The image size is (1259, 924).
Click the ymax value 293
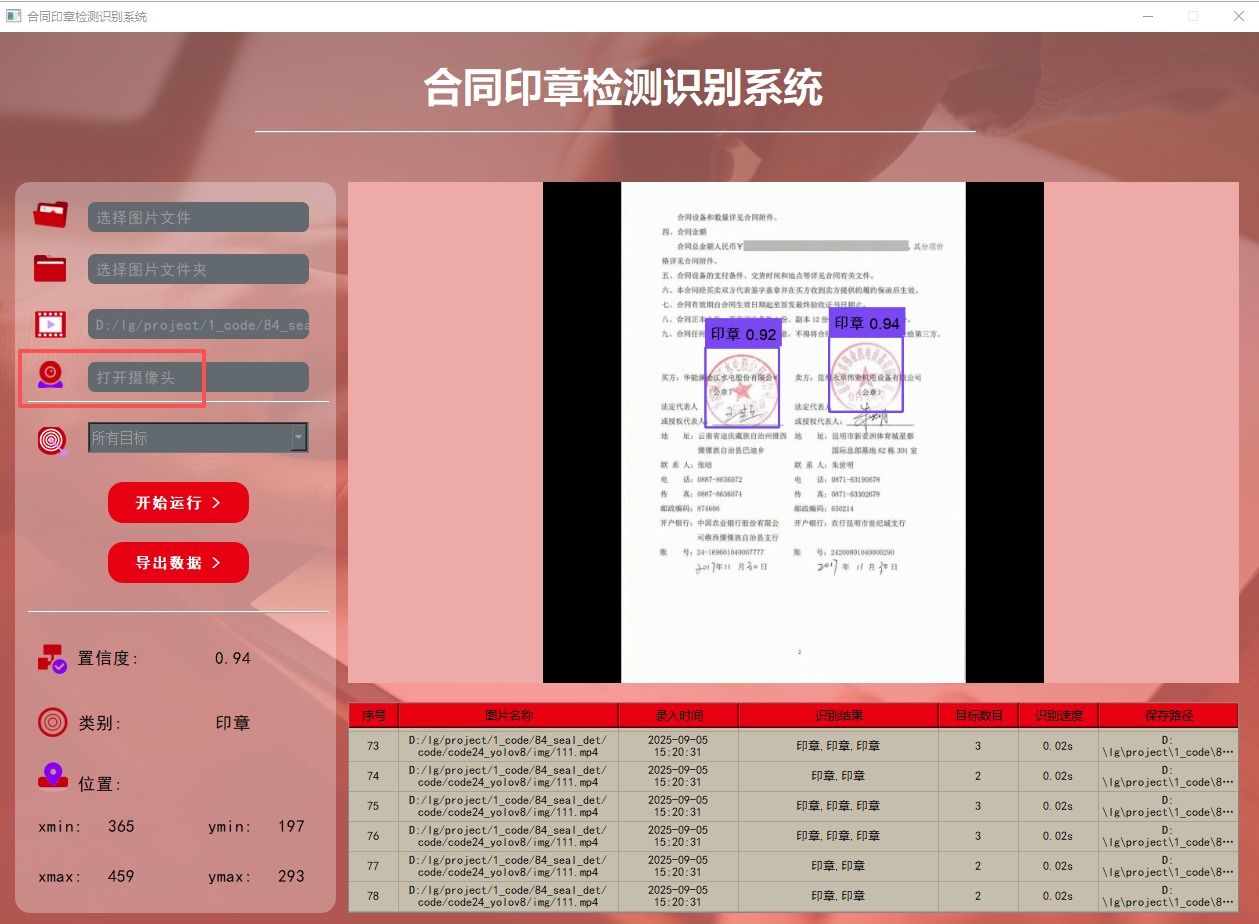(291, 876)
